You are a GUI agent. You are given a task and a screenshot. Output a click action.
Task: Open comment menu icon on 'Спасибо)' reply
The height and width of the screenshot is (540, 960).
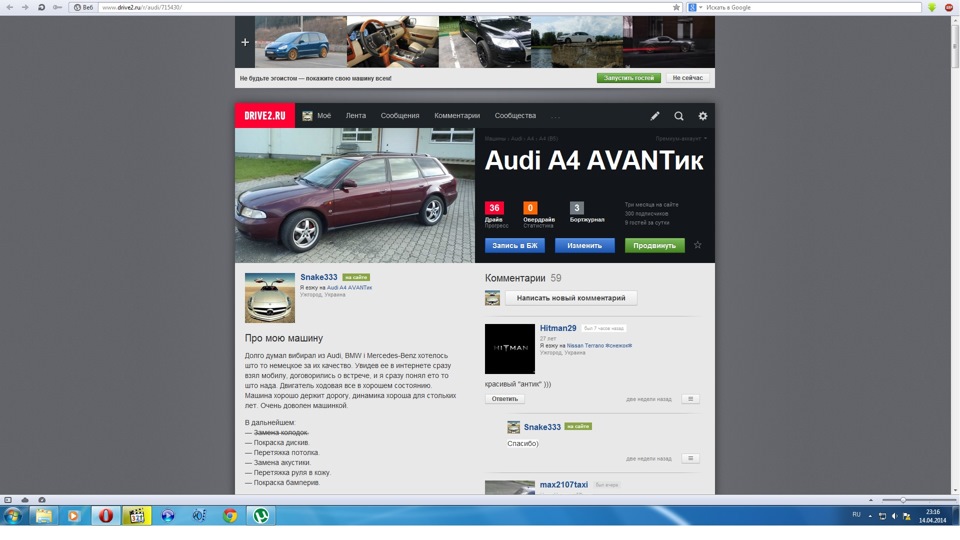tap(691, 458)
